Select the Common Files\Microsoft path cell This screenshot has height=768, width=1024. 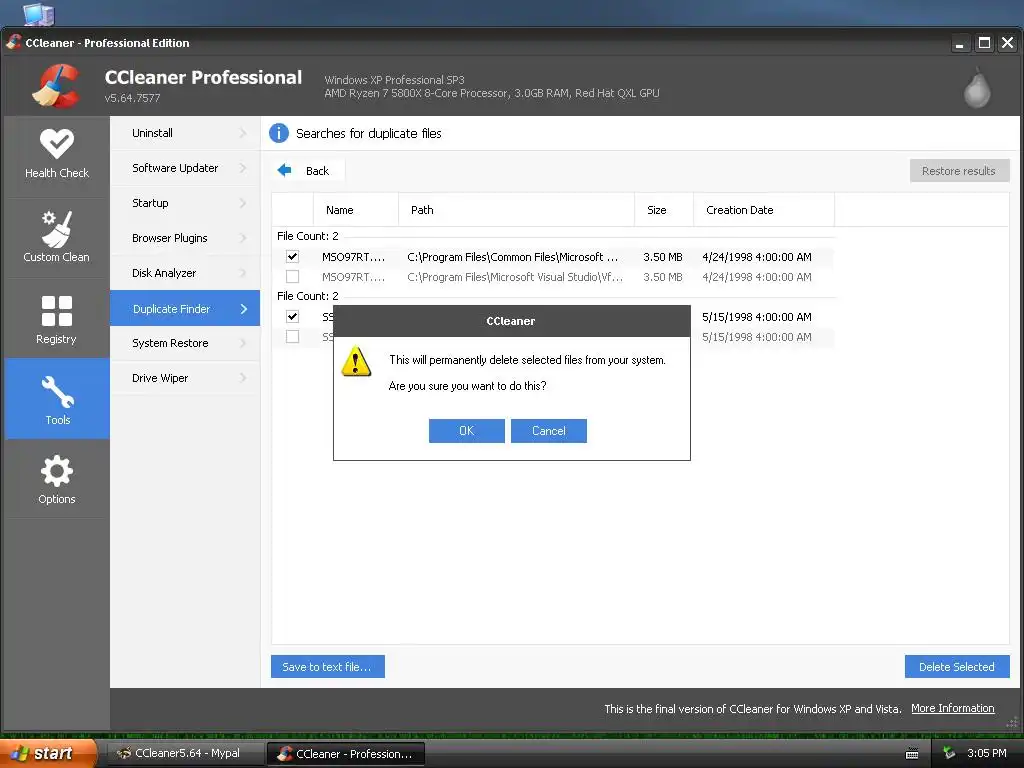(513, 257)
